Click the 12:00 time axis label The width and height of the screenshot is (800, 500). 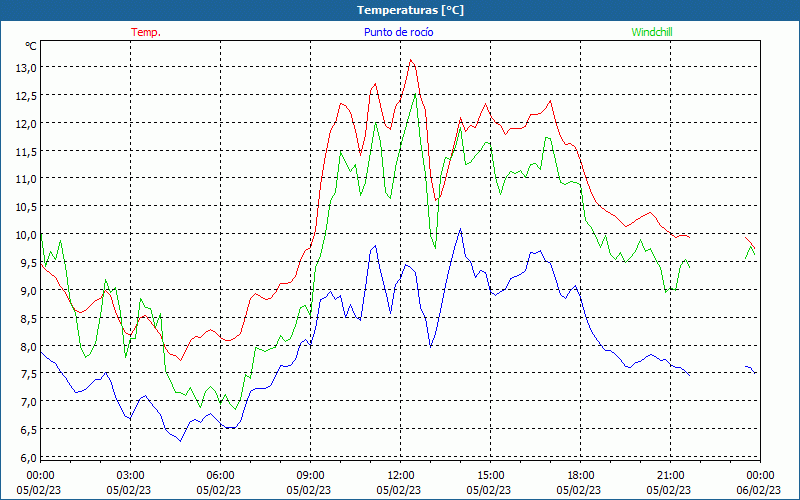tap(401, 476)
